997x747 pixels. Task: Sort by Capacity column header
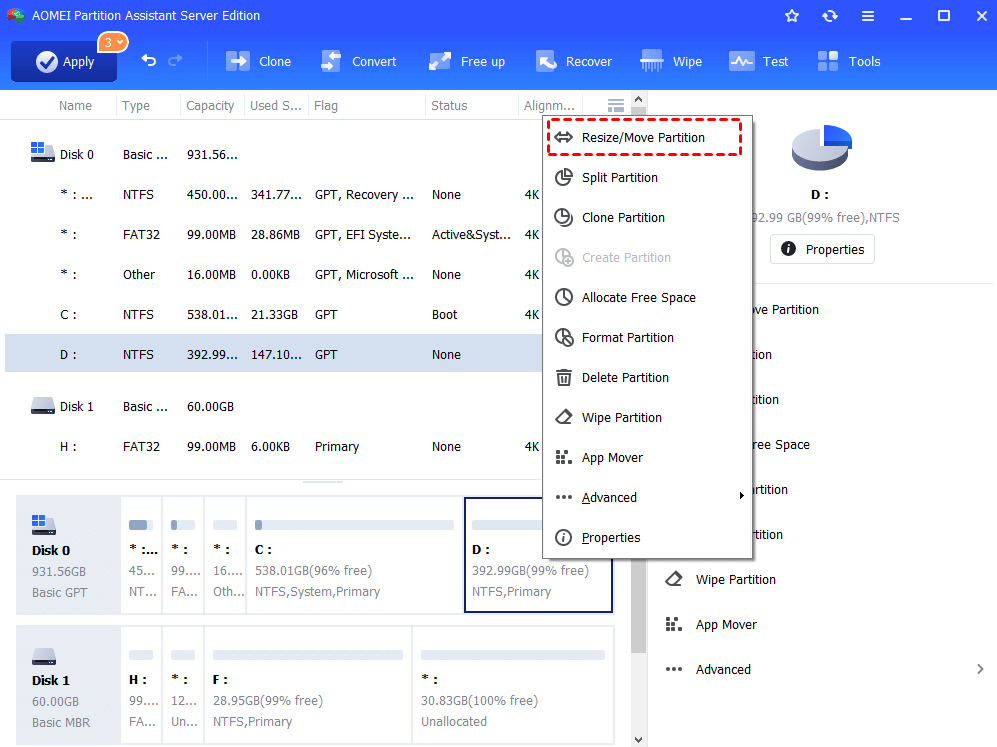click(210, 106)
